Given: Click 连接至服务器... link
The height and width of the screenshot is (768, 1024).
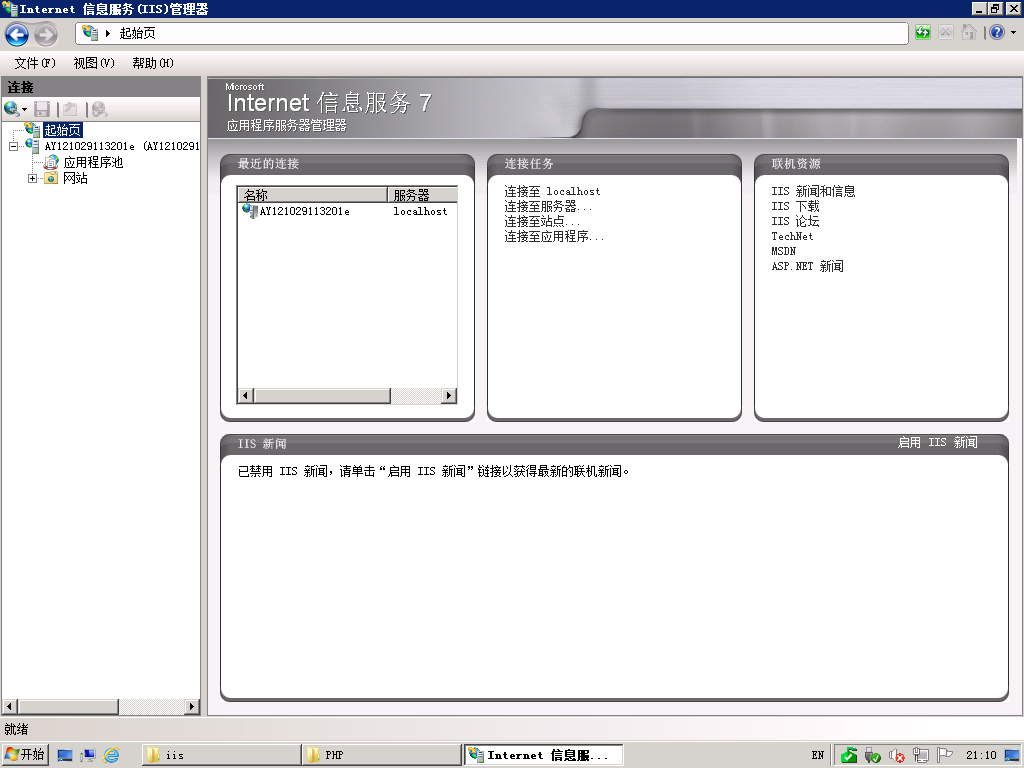Looking at the screenshot, I should point(548,206).
